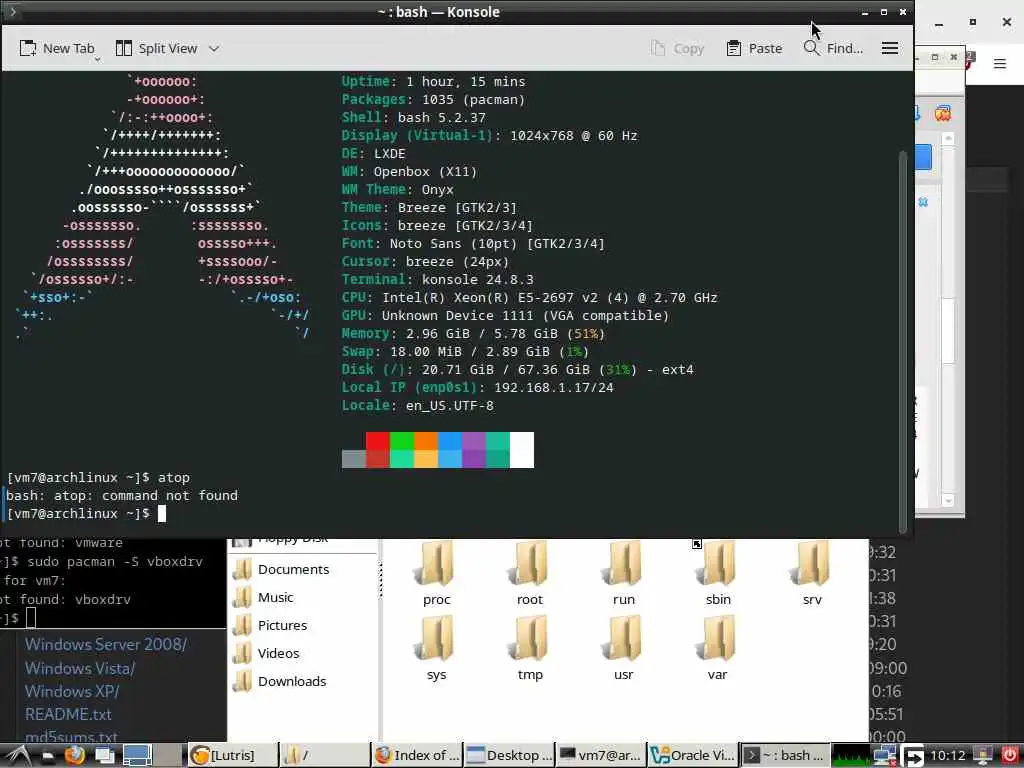Switch to the Lutris taskbar window
Viewport: 1024px width, 768px height.
(x=232, y=756)
